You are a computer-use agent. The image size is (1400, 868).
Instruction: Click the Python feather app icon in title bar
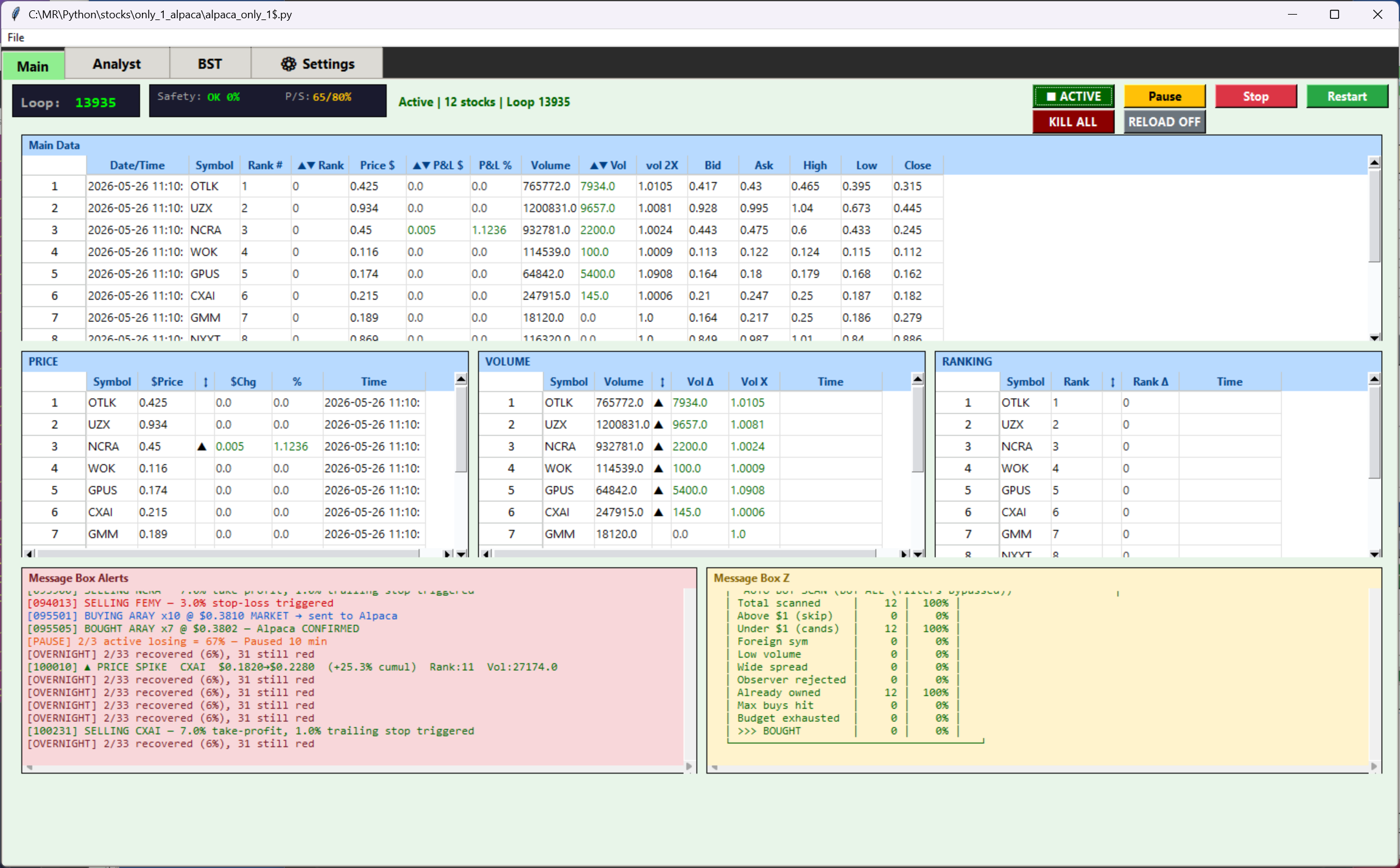click(15, 14)
